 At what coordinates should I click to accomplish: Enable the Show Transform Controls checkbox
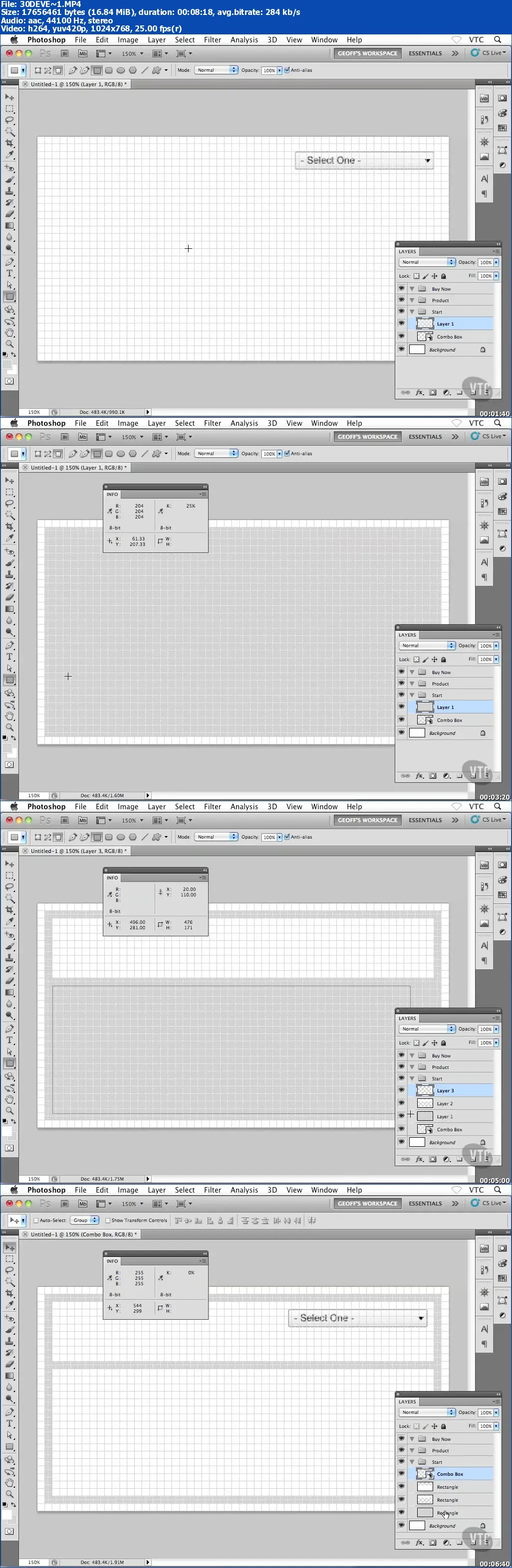108,1220
